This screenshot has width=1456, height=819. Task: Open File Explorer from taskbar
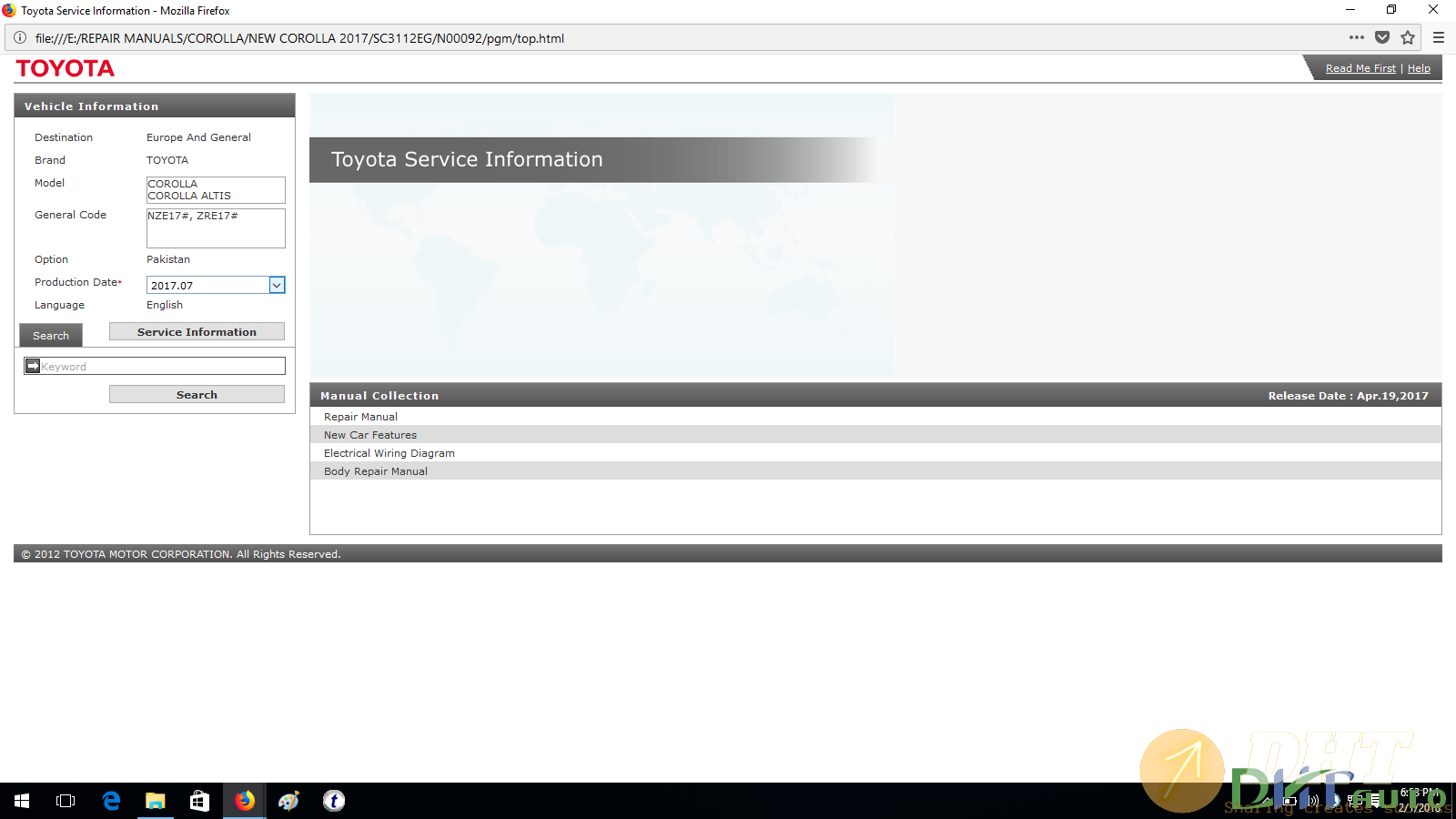point(156,801)
